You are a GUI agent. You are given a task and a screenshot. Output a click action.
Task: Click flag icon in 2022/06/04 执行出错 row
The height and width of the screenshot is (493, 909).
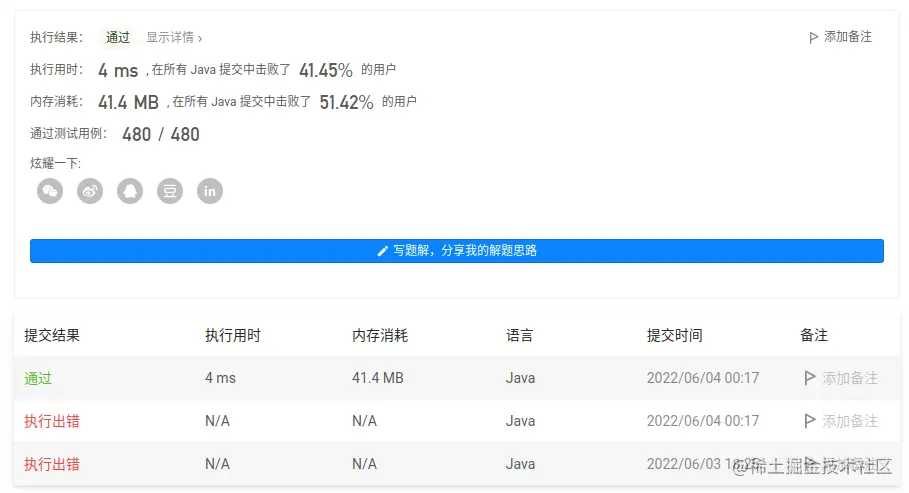tap(810, 421)
